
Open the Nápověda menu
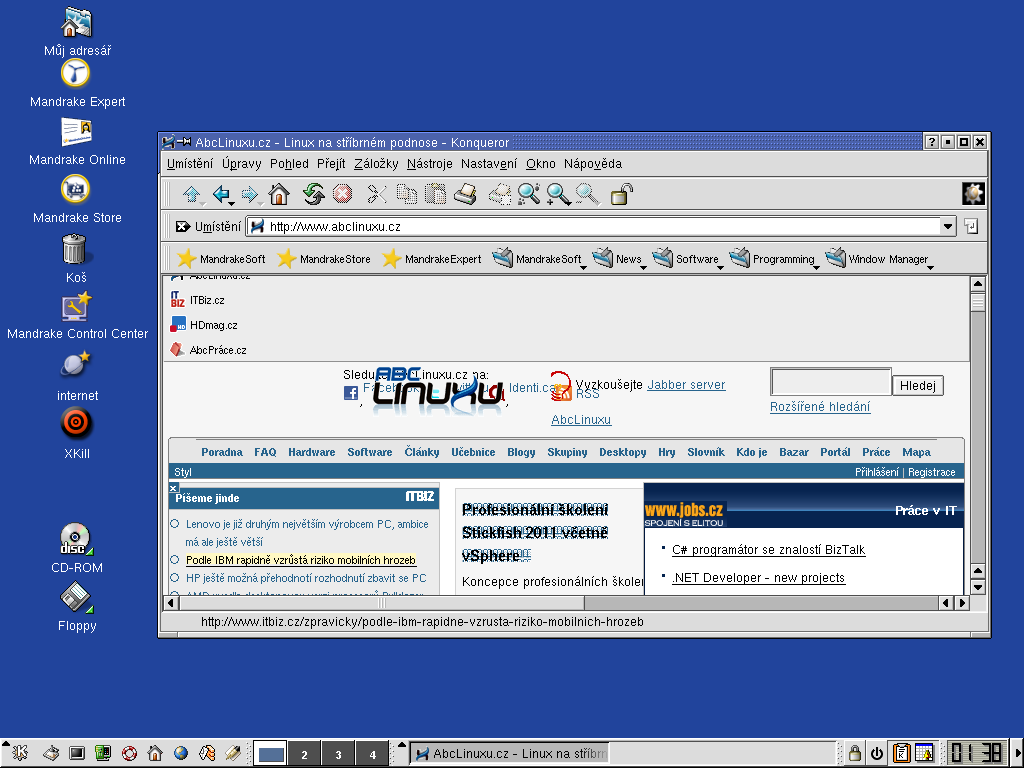[593, 164]
